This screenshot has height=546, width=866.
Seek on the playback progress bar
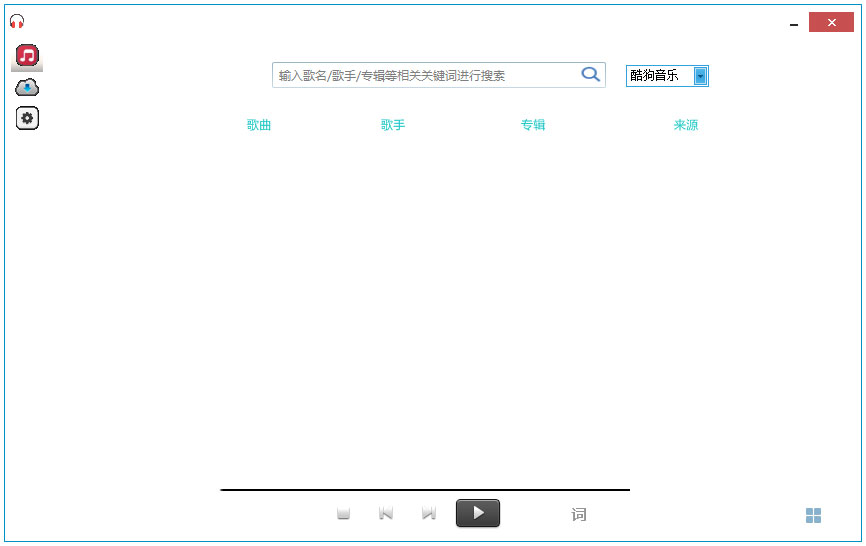point(425,490)
